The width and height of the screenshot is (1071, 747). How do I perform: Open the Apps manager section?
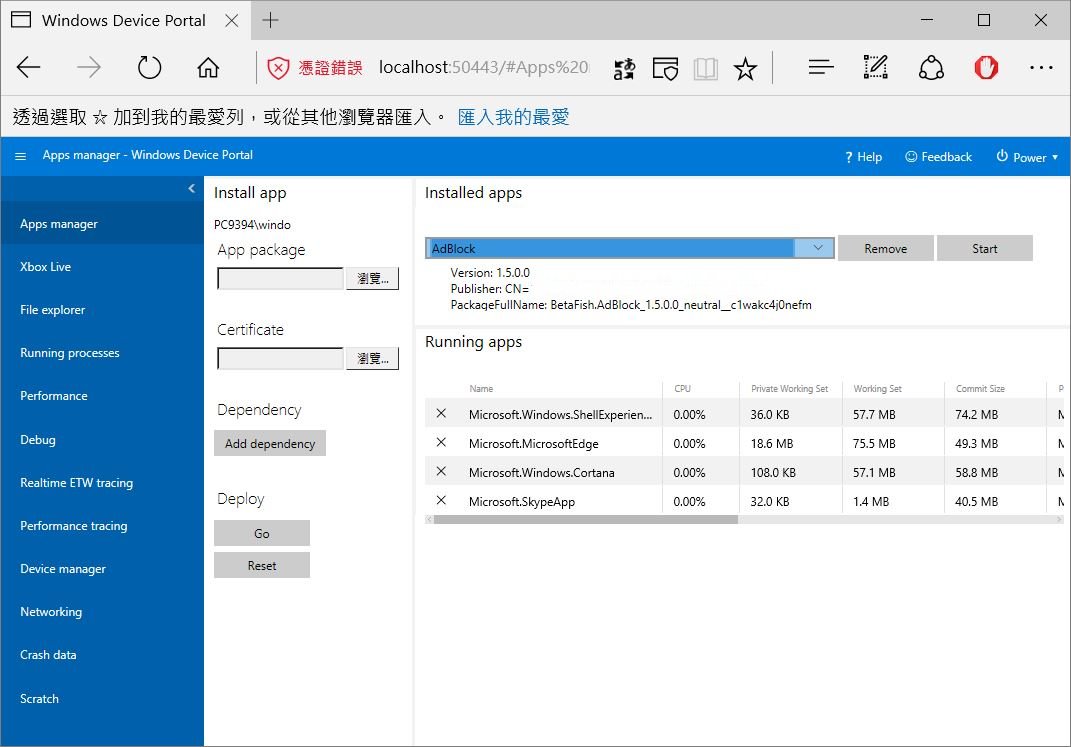pos(102,223)
